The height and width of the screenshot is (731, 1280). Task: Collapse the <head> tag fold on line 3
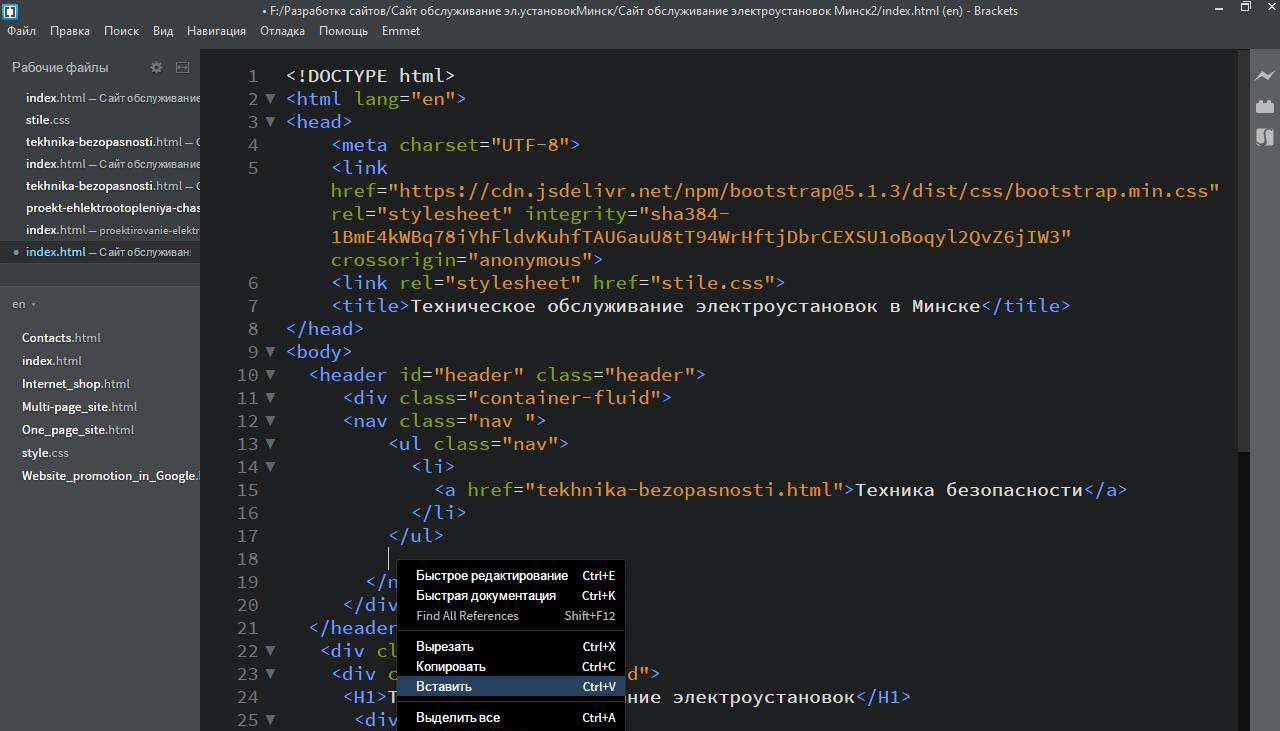(x=270, y=122)
